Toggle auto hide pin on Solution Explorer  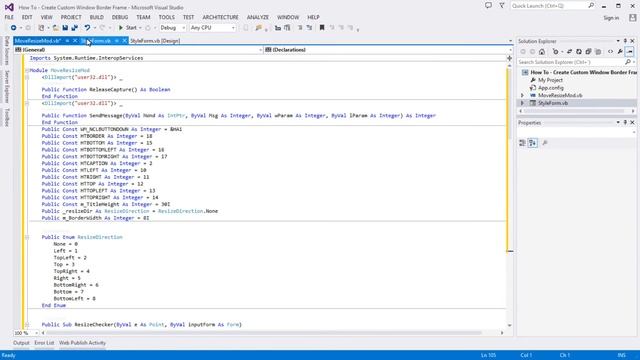click(x=625, y=41)
